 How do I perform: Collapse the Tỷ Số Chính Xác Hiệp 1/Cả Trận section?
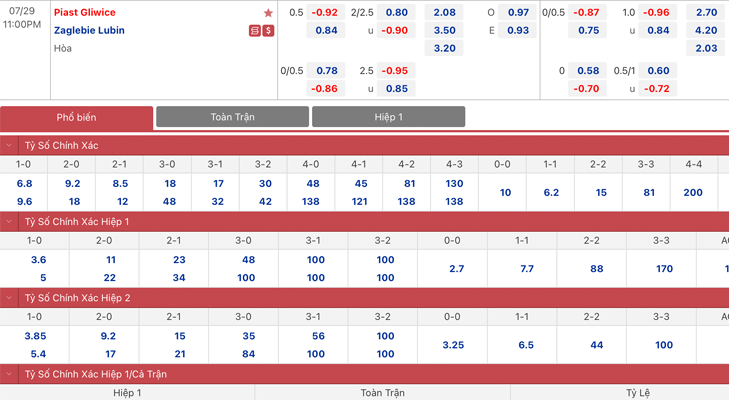tap(9, 374)
